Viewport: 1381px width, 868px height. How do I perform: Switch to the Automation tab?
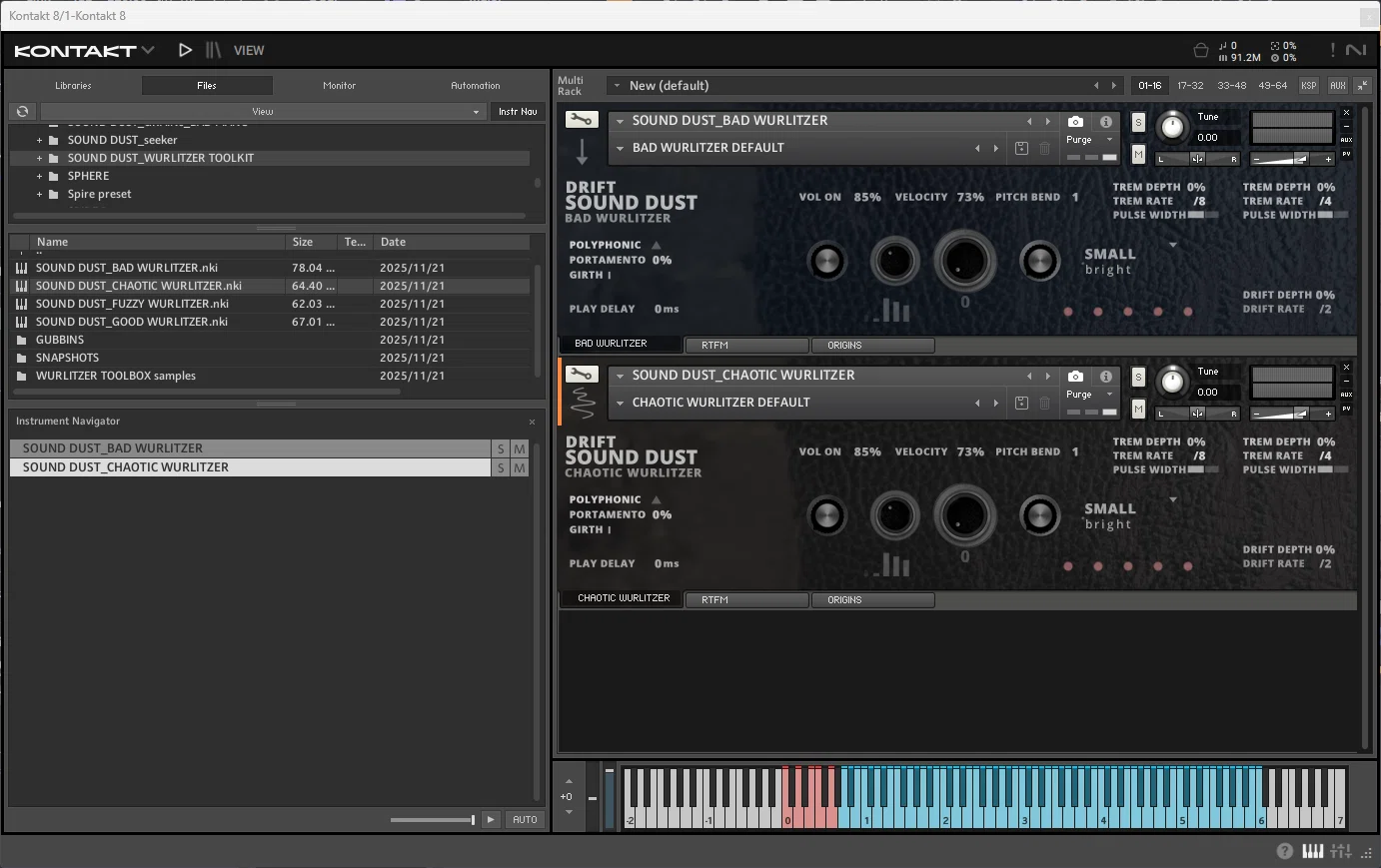point(476,86)
